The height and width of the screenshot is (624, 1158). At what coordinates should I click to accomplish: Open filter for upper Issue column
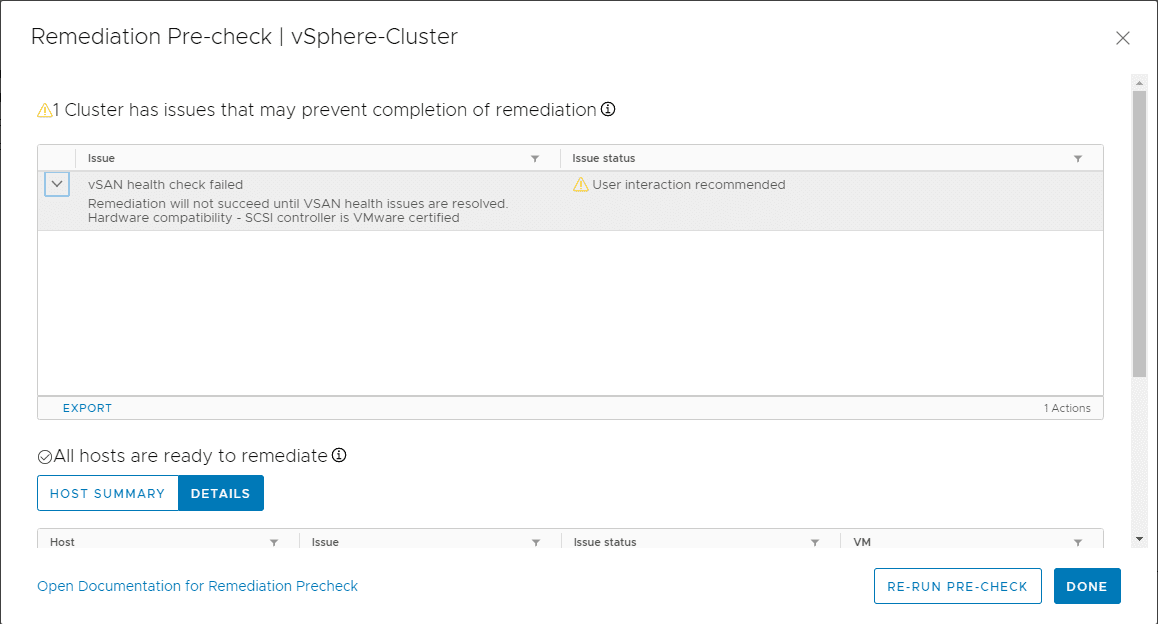pyautogui.click(x=535, y=159)
